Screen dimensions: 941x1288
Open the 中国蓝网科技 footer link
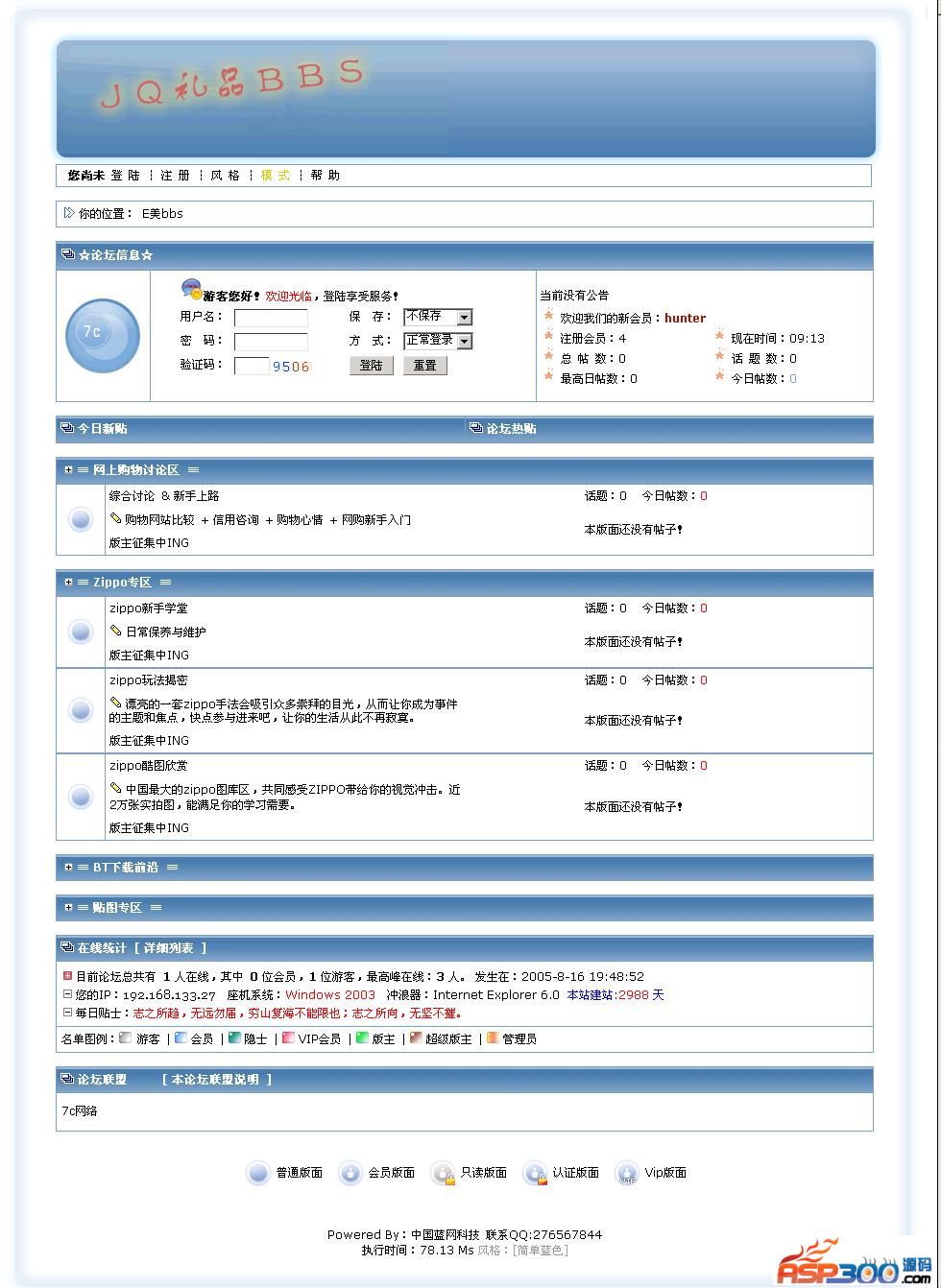[446, 1235]
